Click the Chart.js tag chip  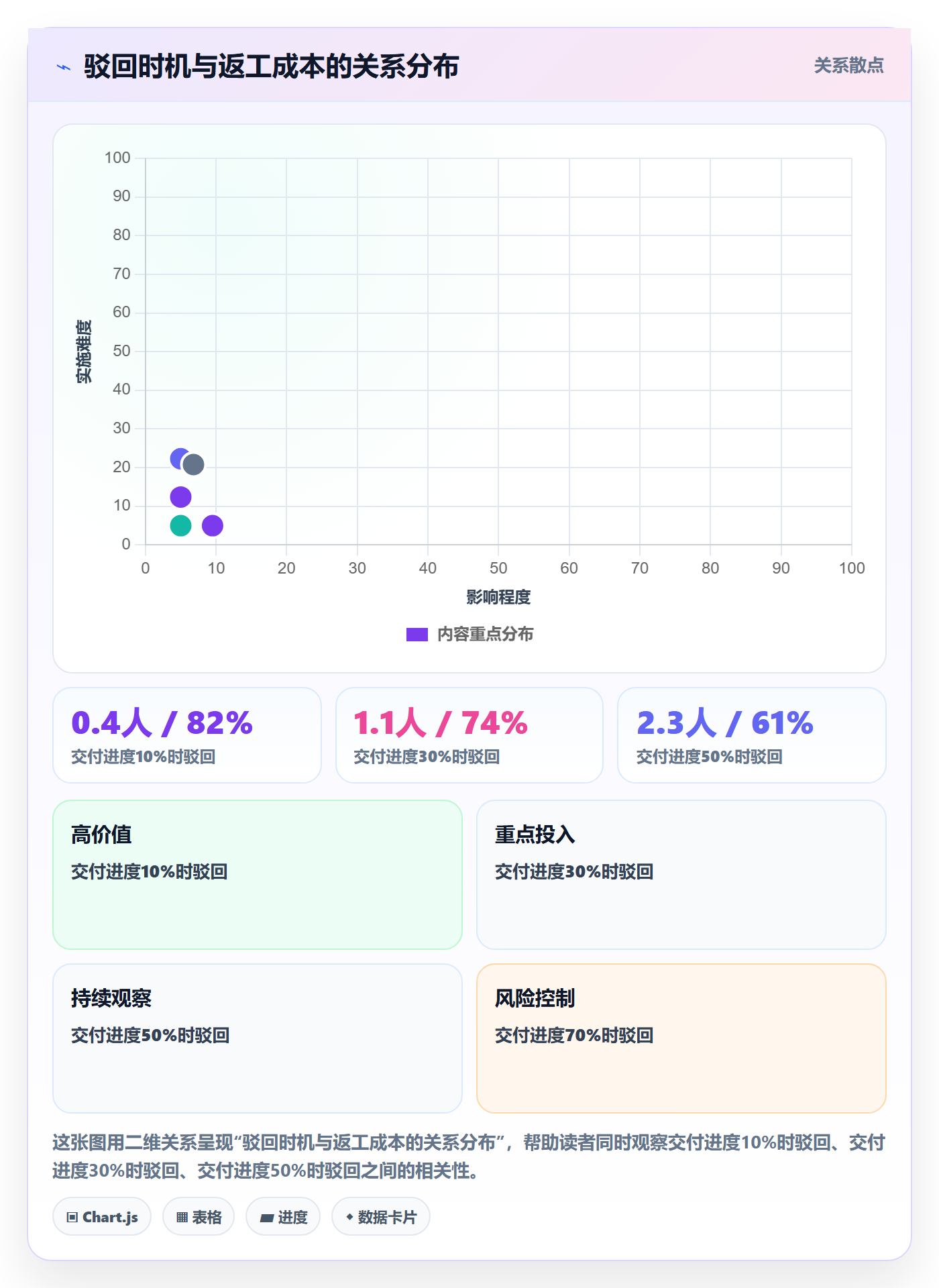[102, 1217]
